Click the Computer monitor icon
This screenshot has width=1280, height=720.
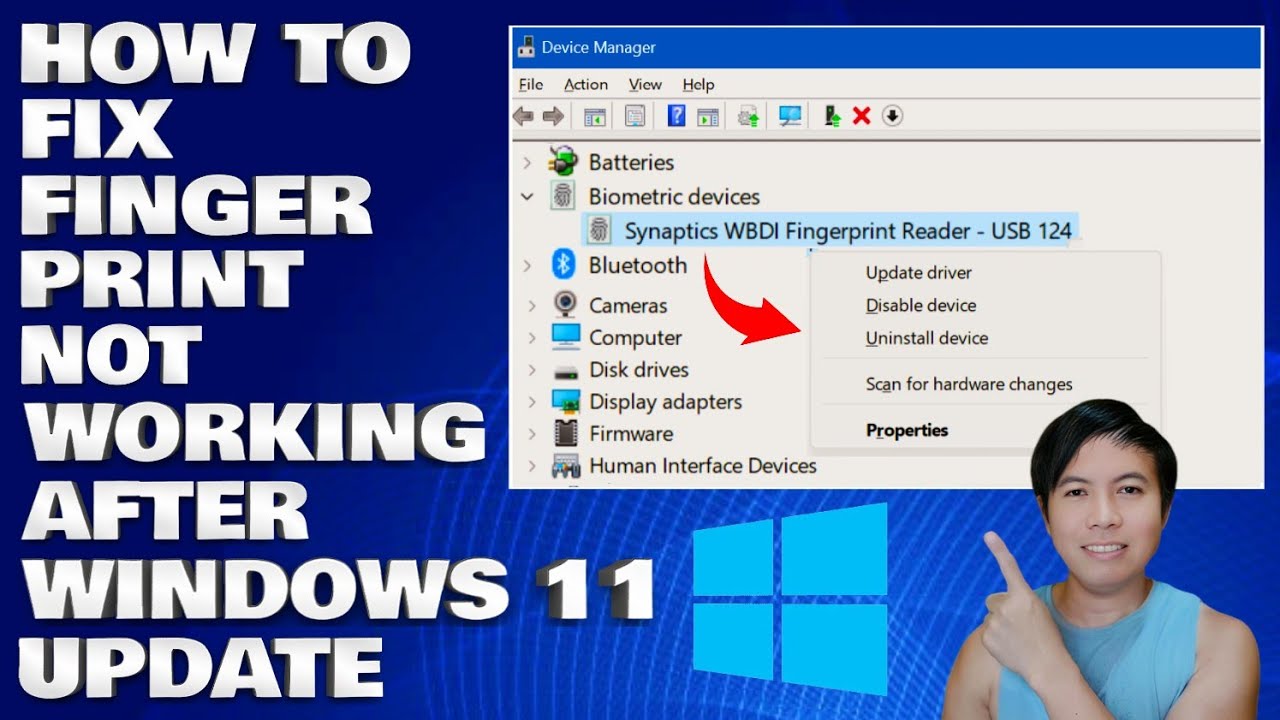pos(565,336)
